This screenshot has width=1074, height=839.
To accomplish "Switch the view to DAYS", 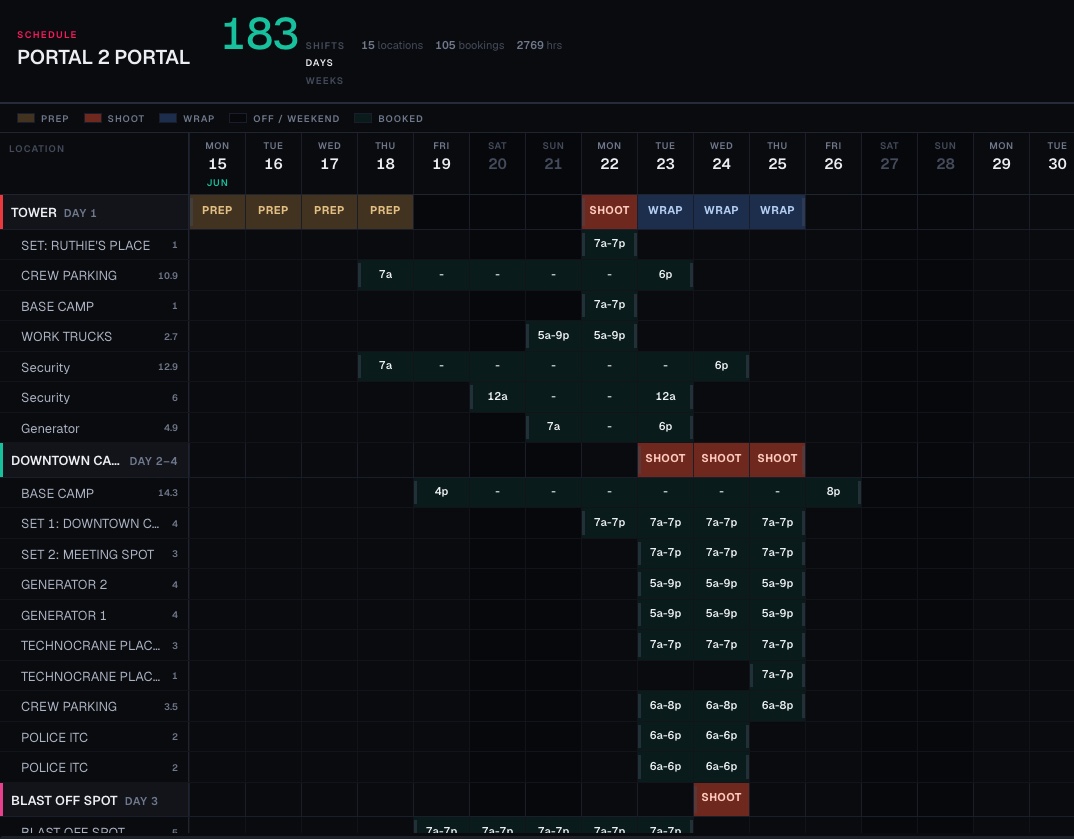I will tap(319, 62).
